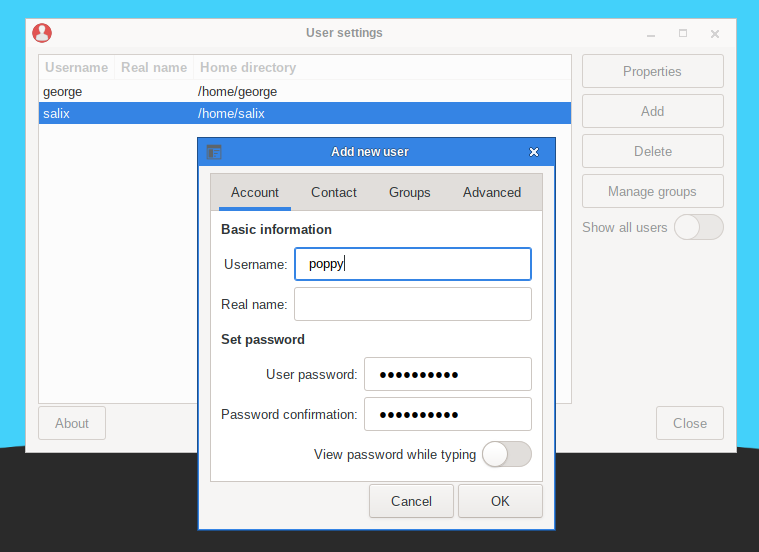Click the Add new user dialog window icon

coord(214,152)
